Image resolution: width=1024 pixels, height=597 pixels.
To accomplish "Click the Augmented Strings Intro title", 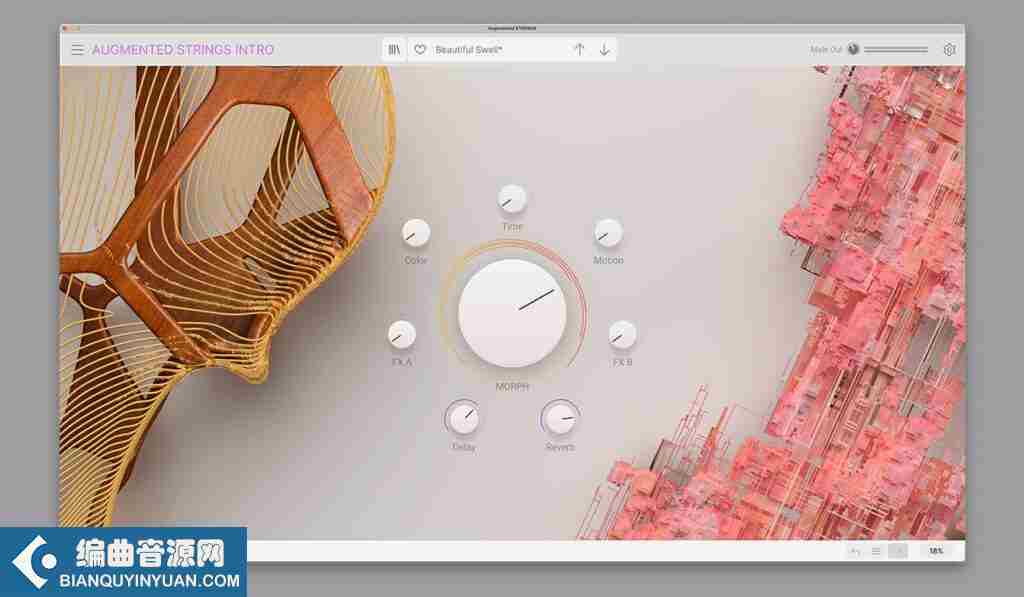I will (x=183, y=50).
